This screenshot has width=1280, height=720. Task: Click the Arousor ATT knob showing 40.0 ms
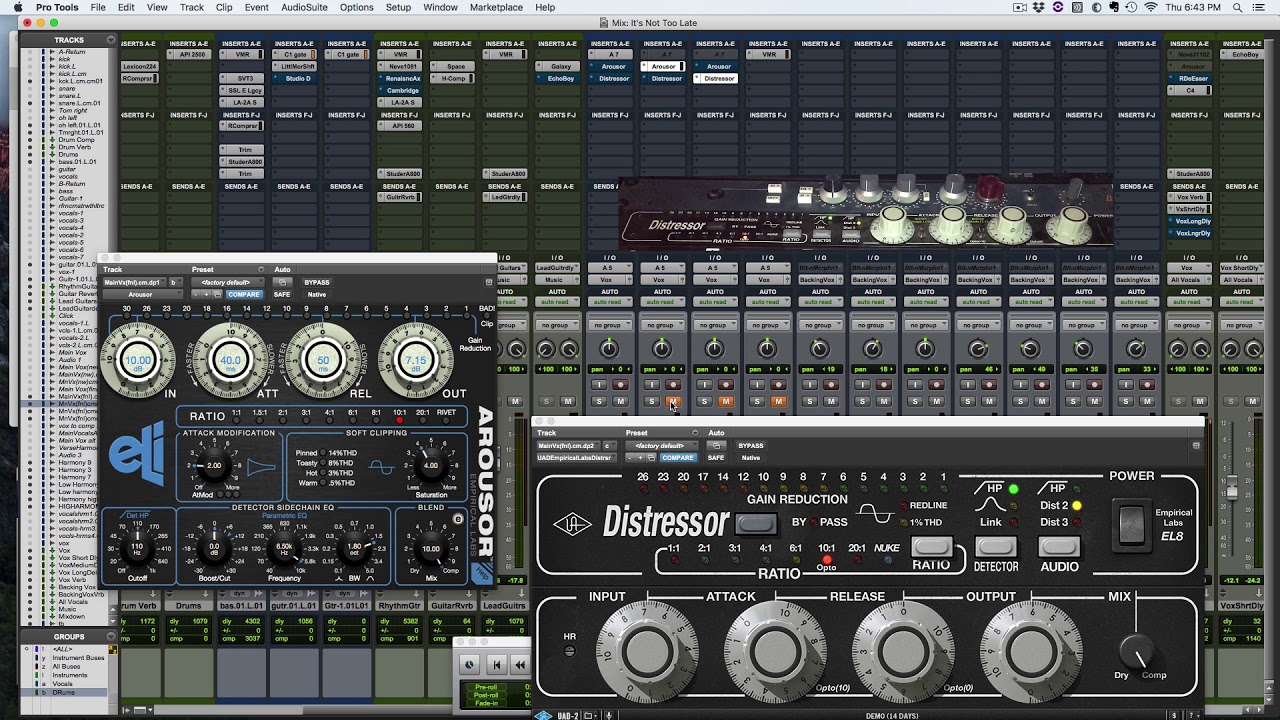[x=231, y=360]
